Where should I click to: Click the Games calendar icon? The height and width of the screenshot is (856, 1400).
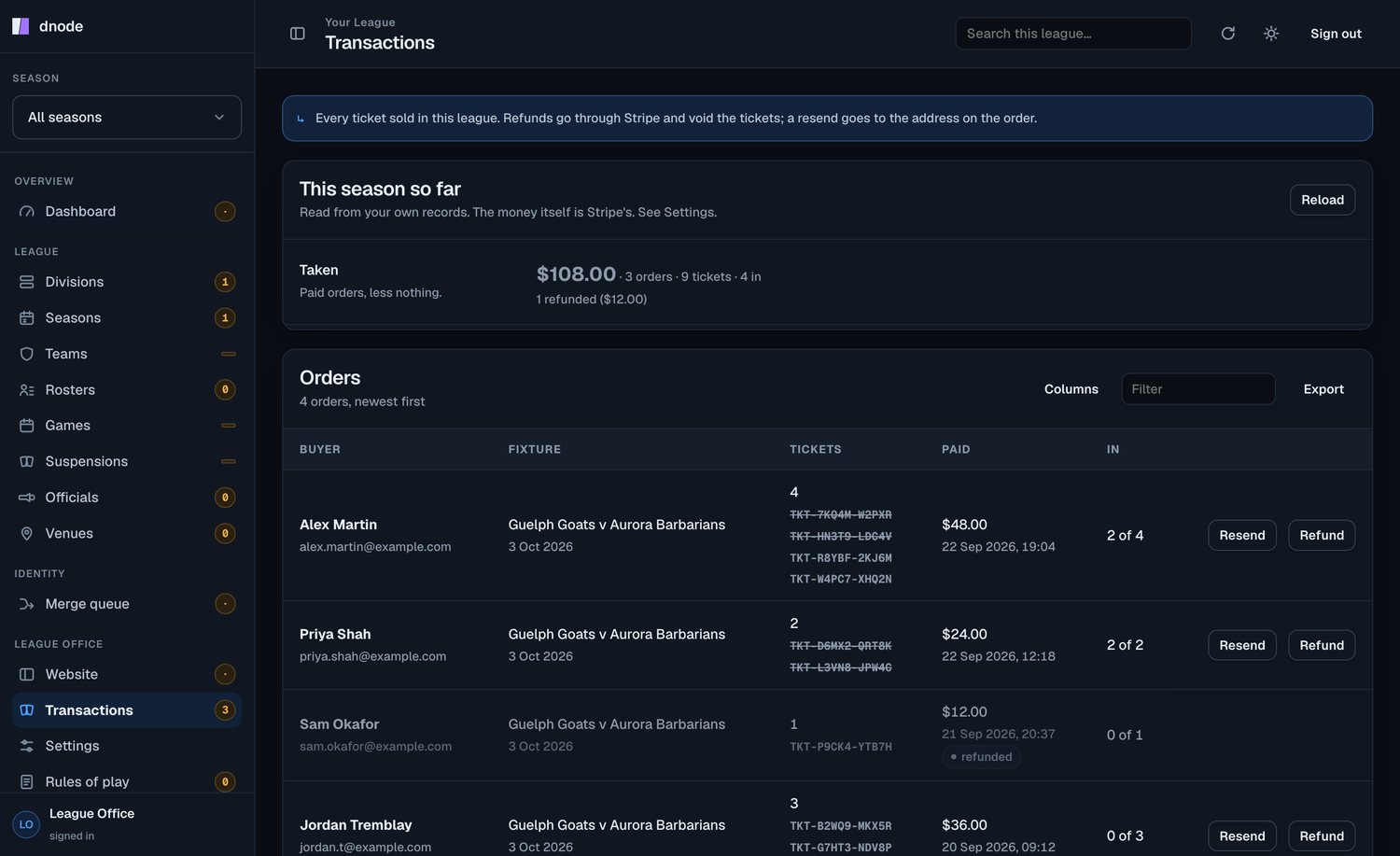(x=27, y=426)
